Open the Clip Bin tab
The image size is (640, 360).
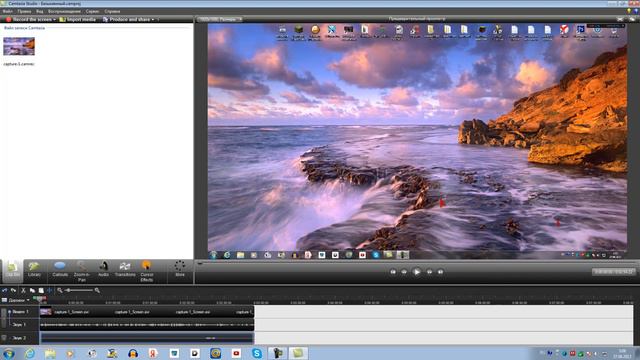tap(13, 271)
